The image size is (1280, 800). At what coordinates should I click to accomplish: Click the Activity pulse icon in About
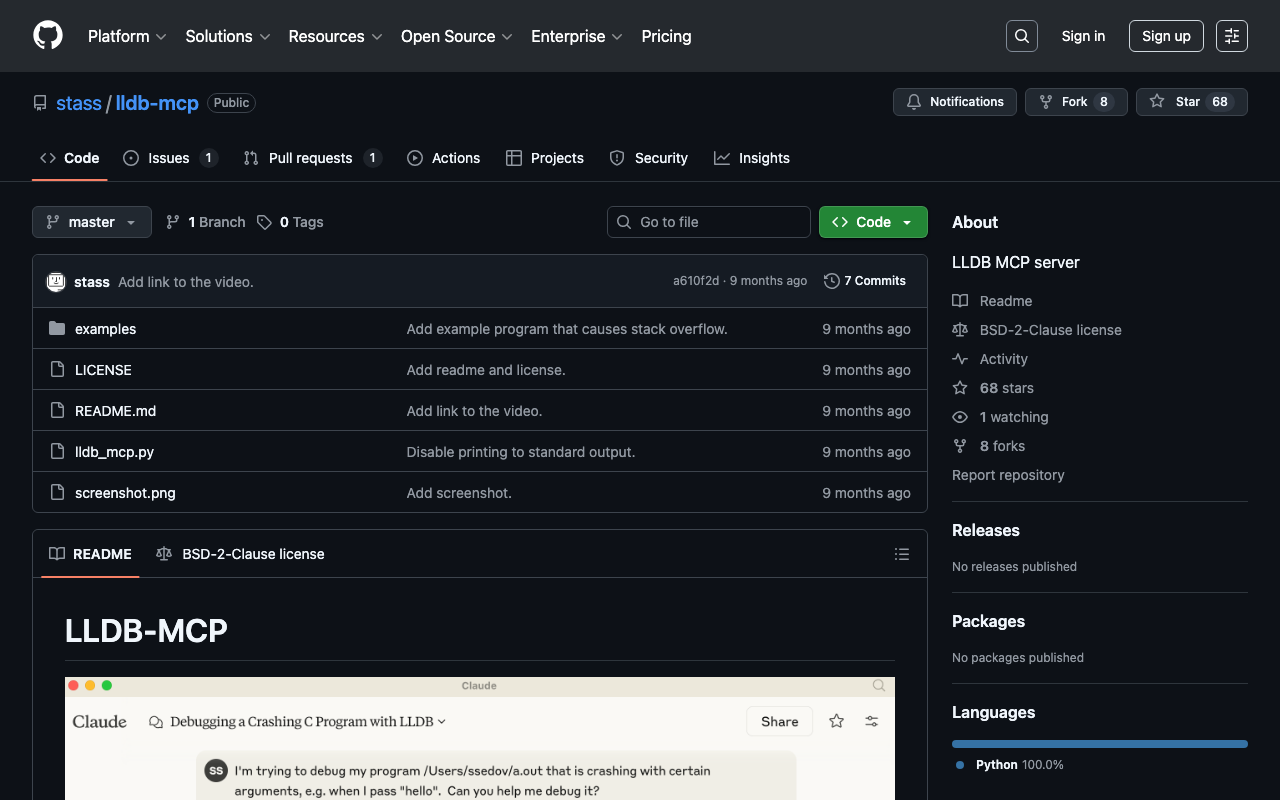coord(960,359)
